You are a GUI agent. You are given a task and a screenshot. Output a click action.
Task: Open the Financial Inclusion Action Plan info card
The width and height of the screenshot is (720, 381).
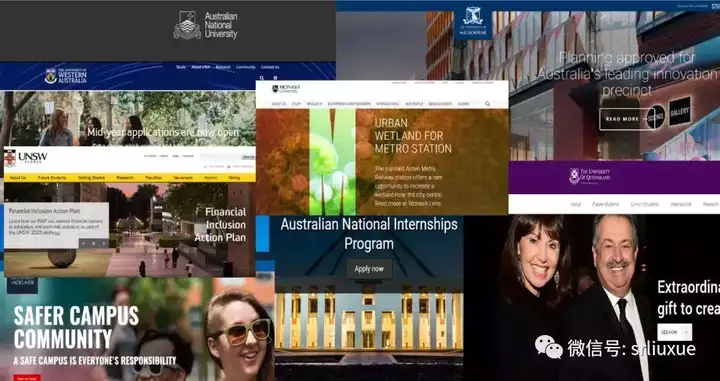56,225
